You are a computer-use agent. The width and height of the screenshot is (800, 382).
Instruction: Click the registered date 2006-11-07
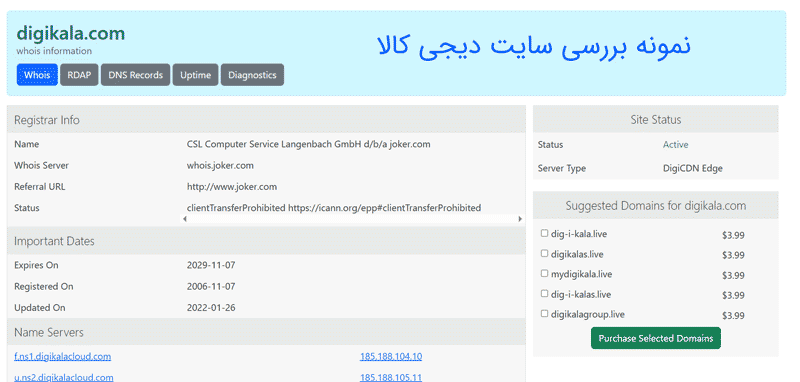click(x=211, y=287)
